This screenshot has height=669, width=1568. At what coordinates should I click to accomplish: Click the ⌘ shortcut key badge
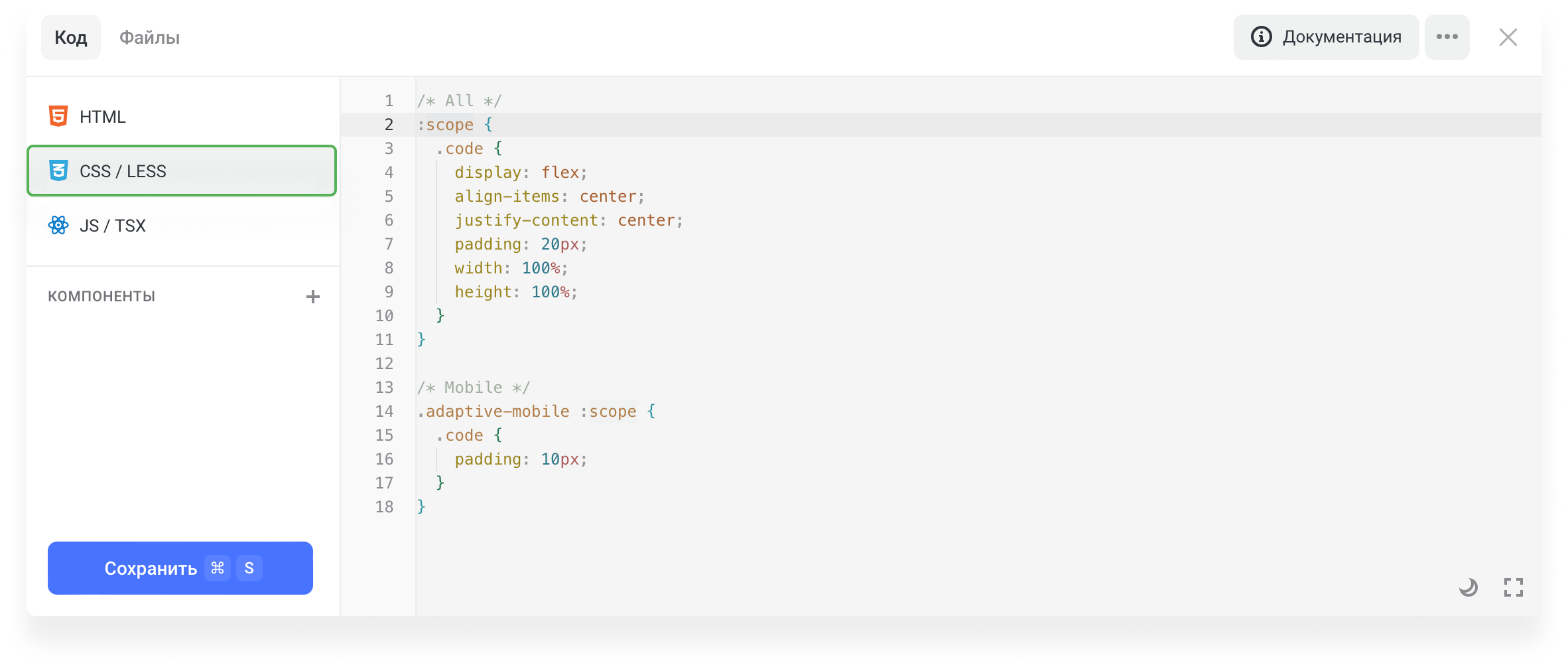(218, 568)
